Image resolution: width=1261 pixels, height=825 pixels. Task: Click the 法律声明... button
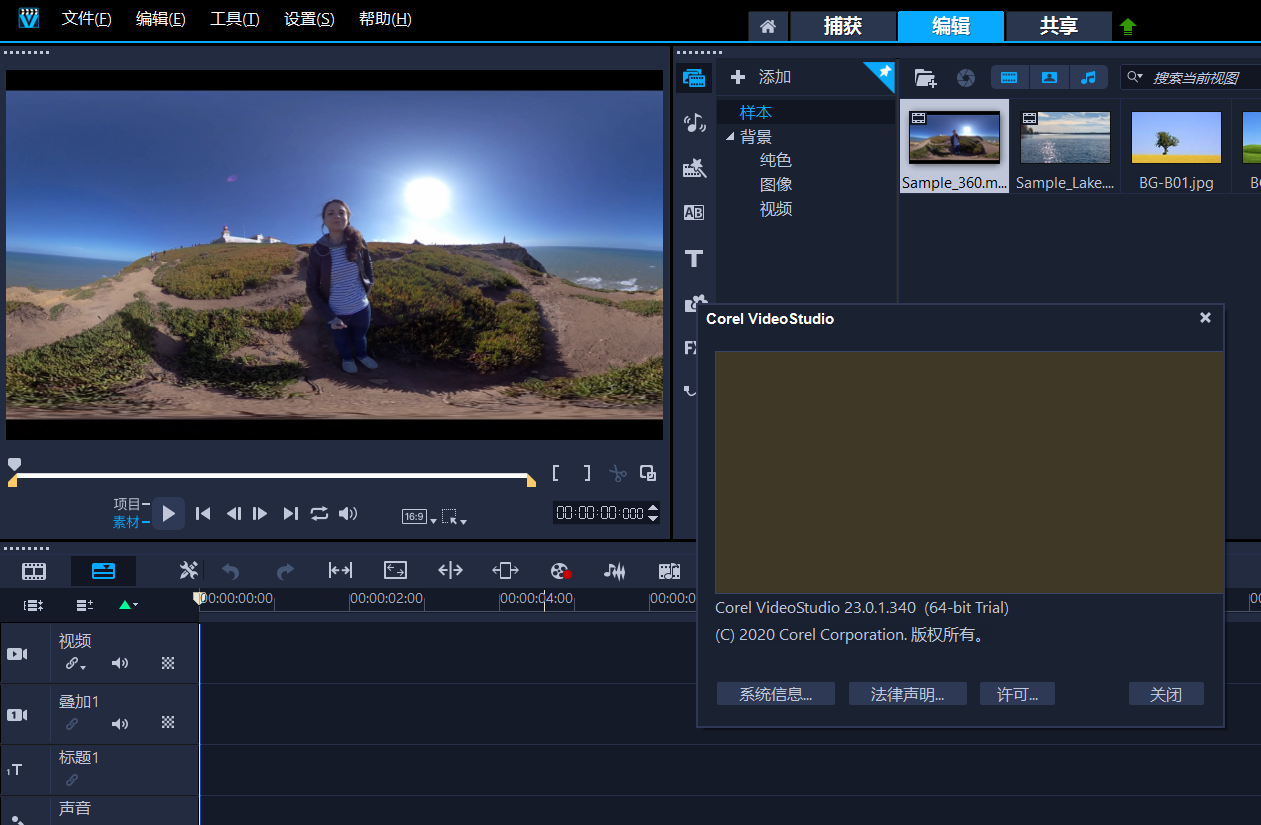(x=907, y=694)
